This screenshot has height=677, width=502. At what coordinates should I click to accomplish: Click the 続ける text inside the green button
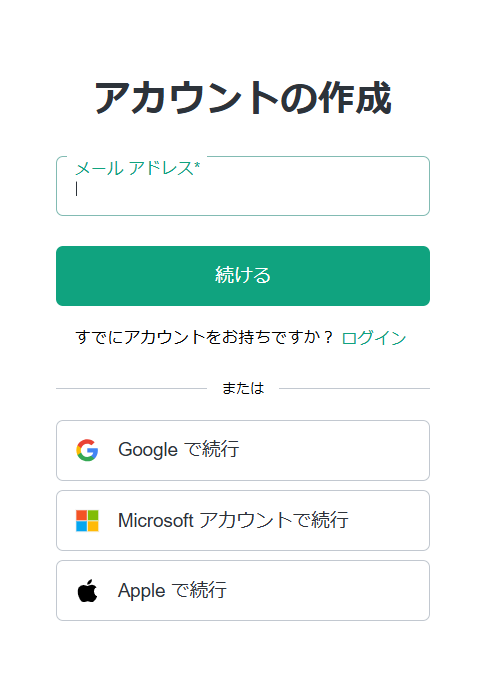click(x=243, y=275)
